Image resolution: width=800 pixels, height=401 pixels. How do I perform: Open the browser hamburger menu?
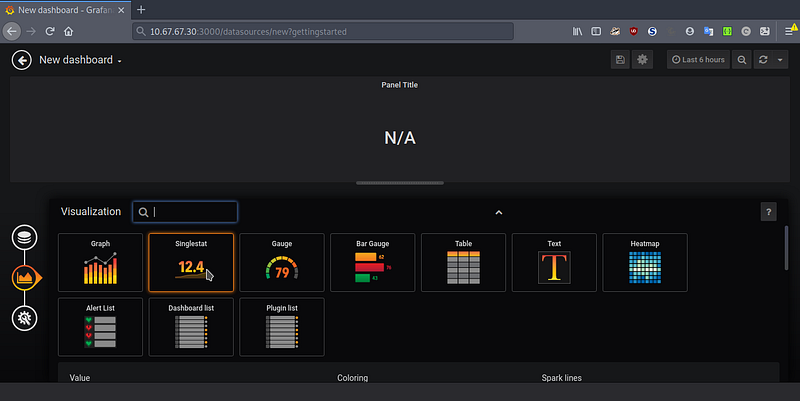[x=789, y=31]
